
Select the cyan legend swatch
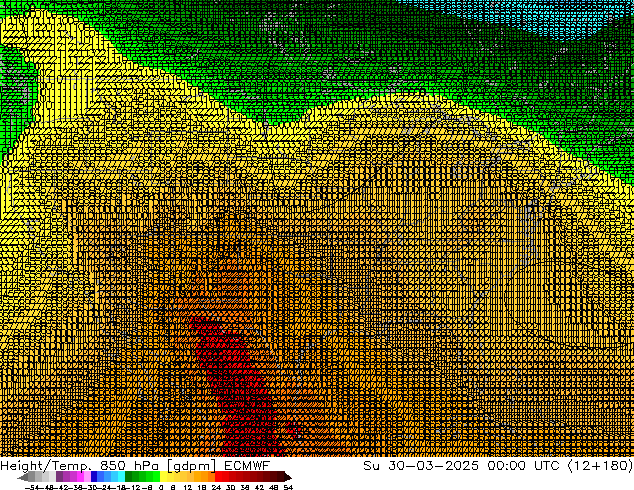121,476
